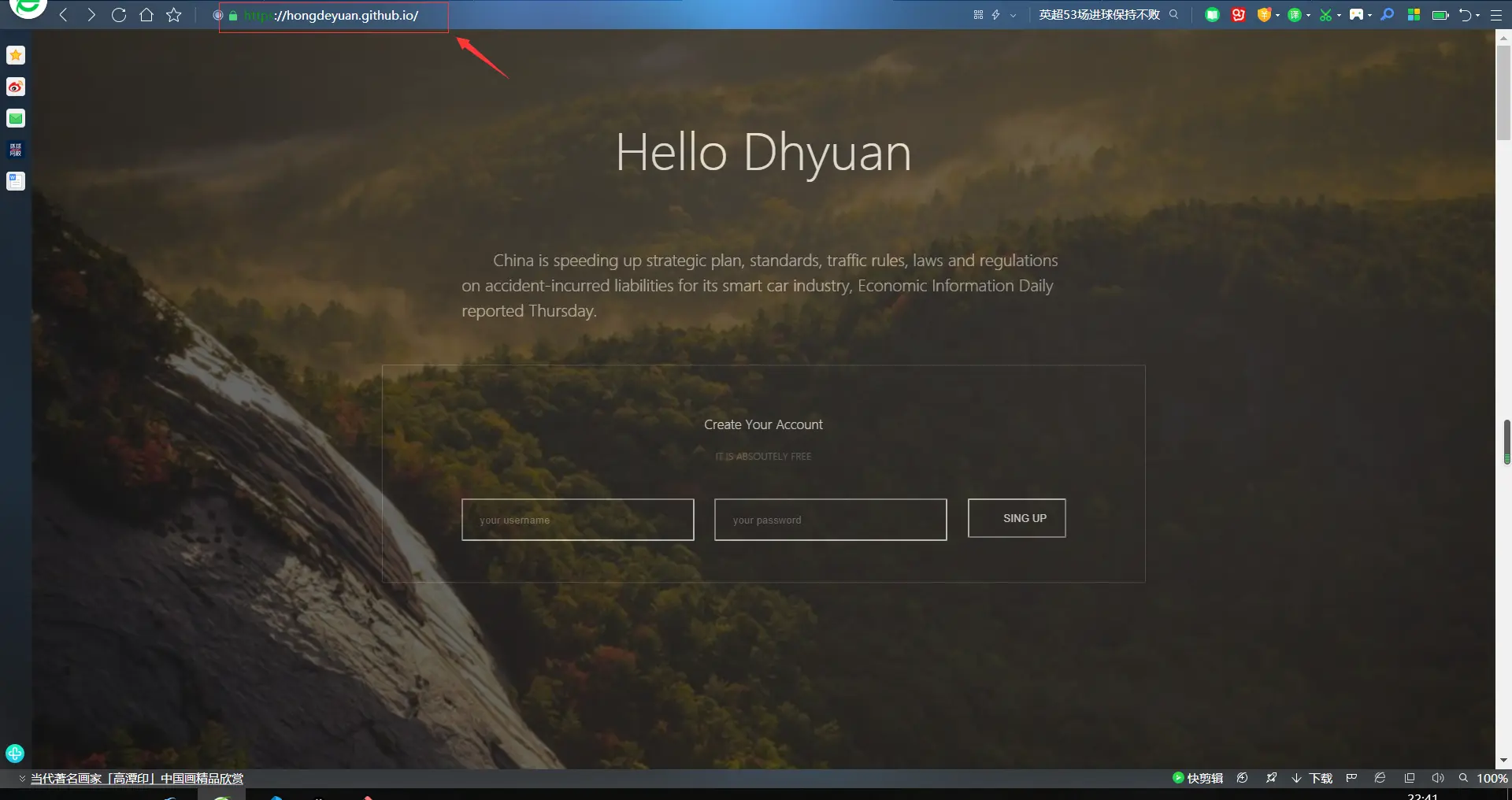This screenshot has width=1512, height=800.
Task: Open the green reading book extension
Action: 1213,15
